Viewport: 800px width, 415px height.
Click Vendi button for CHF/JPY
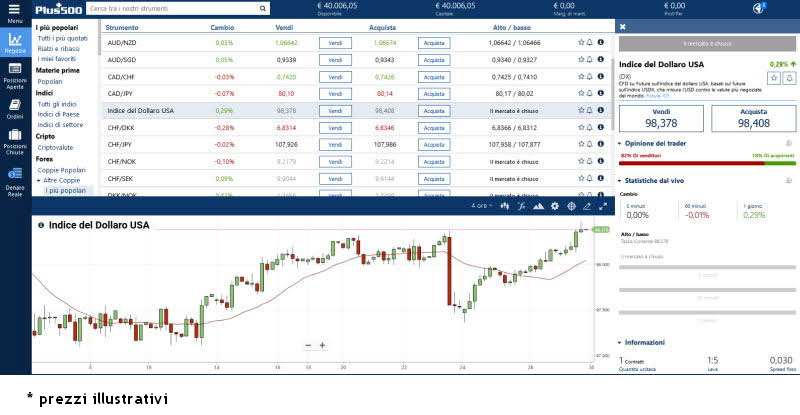(x=335, y=144)
